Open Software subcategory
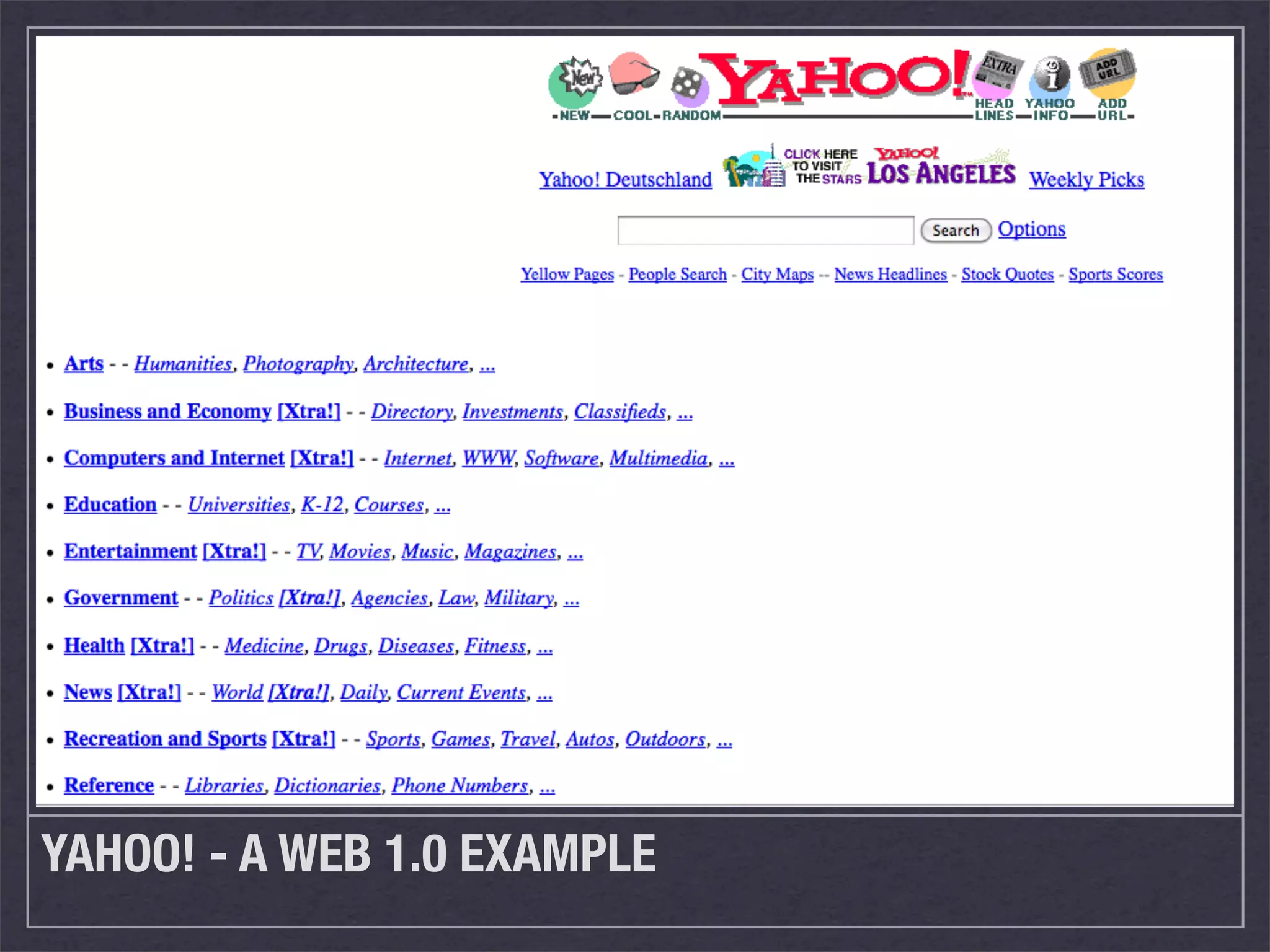Image resolution: width=1270 pixels, height=952 pixels. [561, 459]
